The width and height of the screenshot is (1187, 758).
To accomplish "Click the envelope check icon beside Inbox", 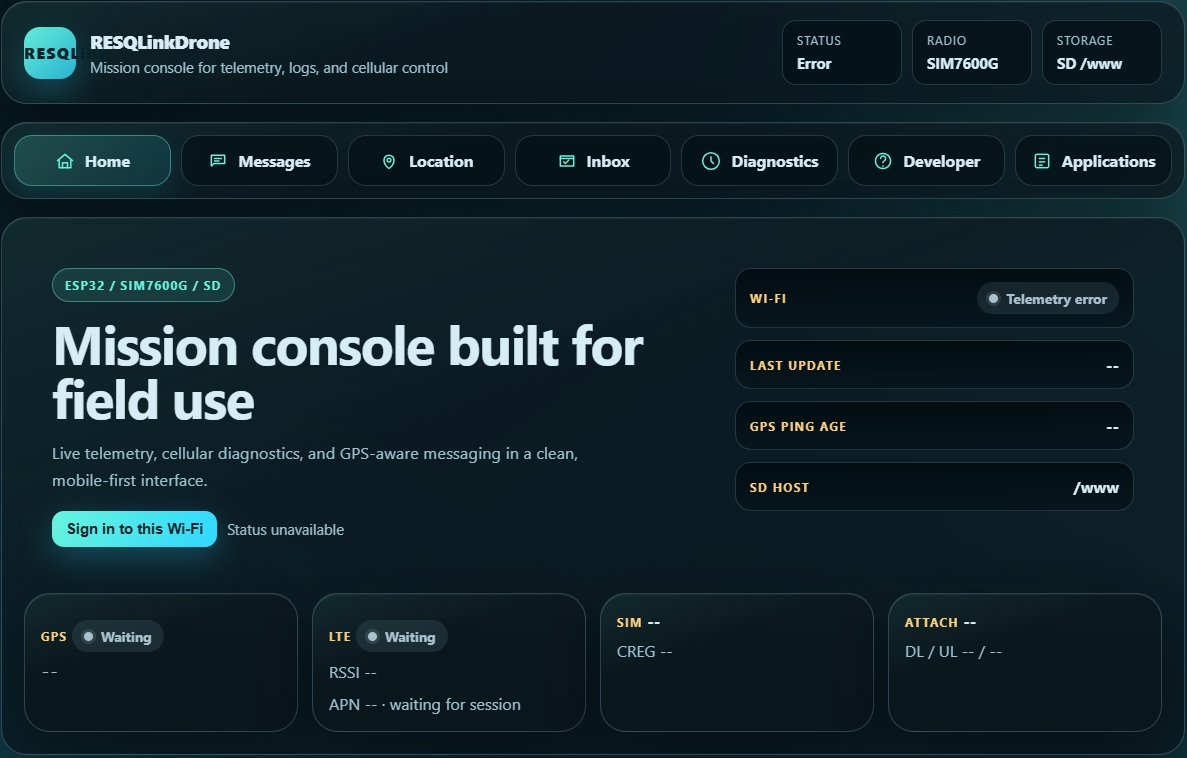I will pos(566,161).
